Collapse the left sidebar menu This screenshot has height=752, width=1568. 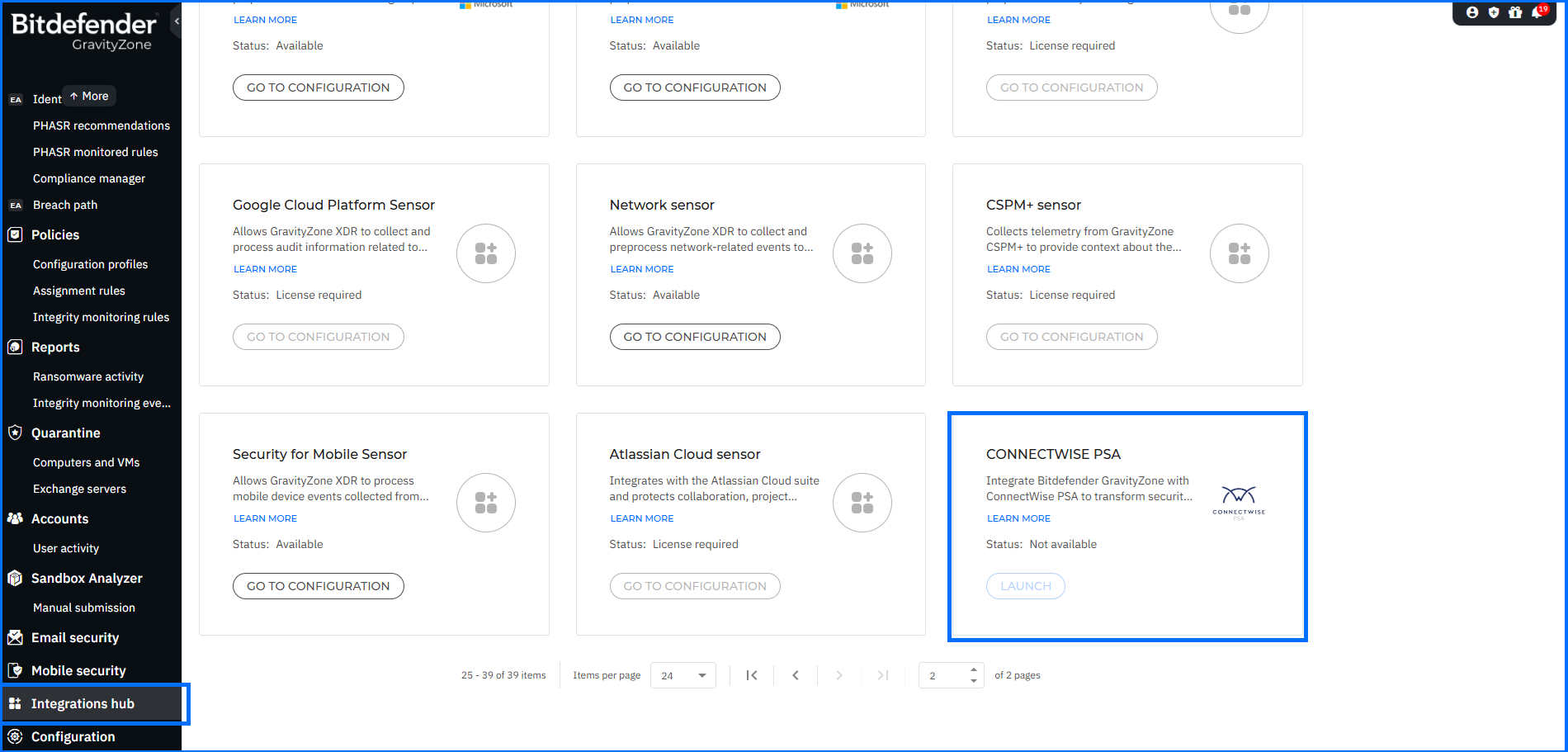click(177, 21)
